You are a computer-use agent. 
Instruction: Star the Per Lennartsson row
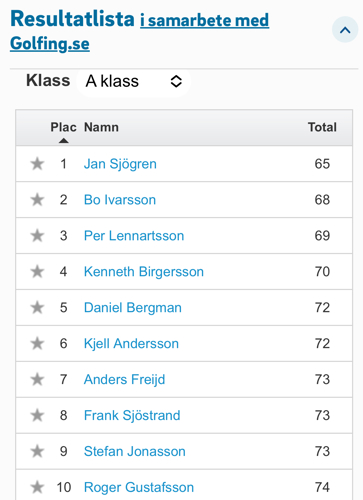[37, 236]
